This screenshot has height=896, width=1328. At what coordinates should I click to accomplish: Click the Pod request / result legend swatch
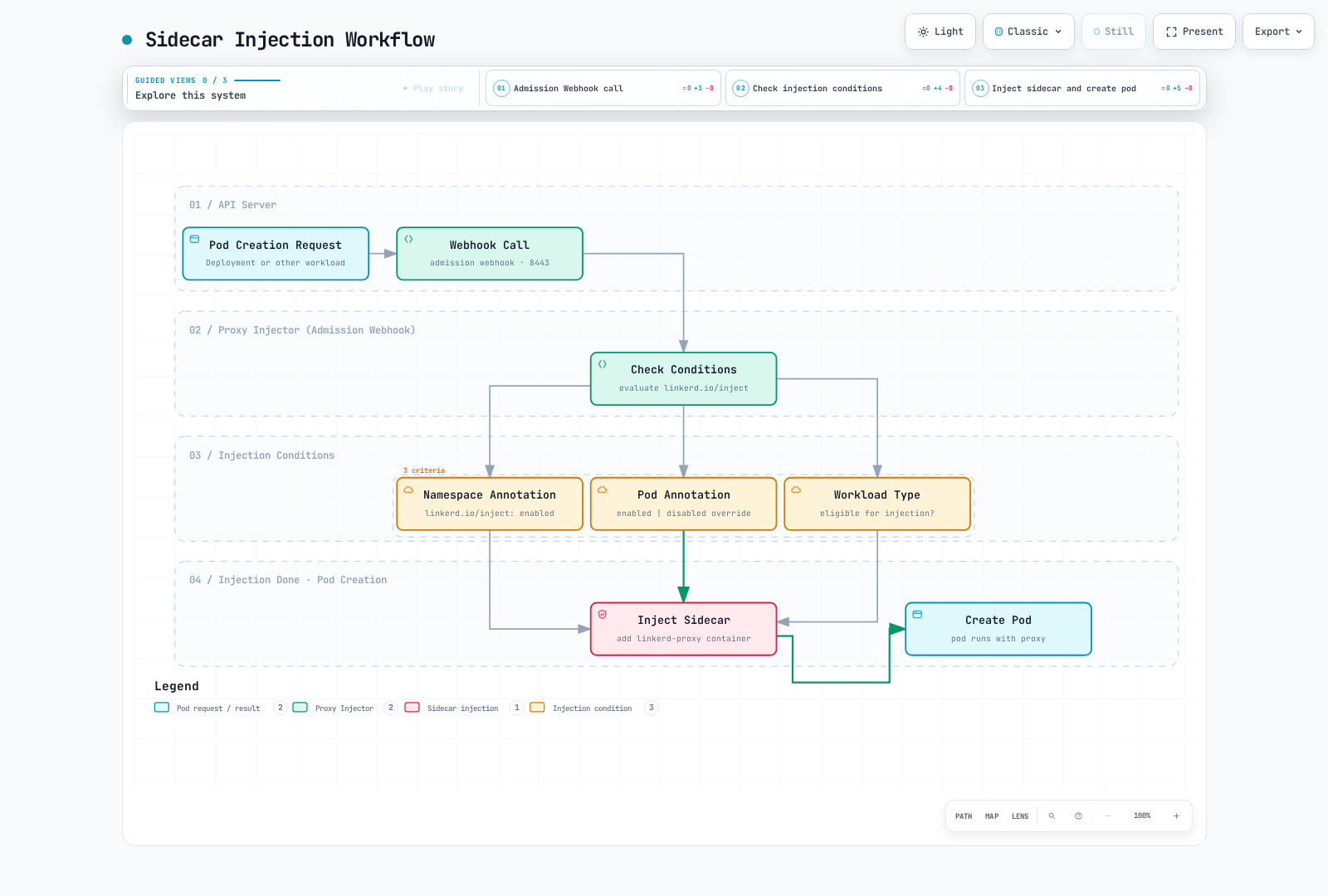tap(162, 708)
